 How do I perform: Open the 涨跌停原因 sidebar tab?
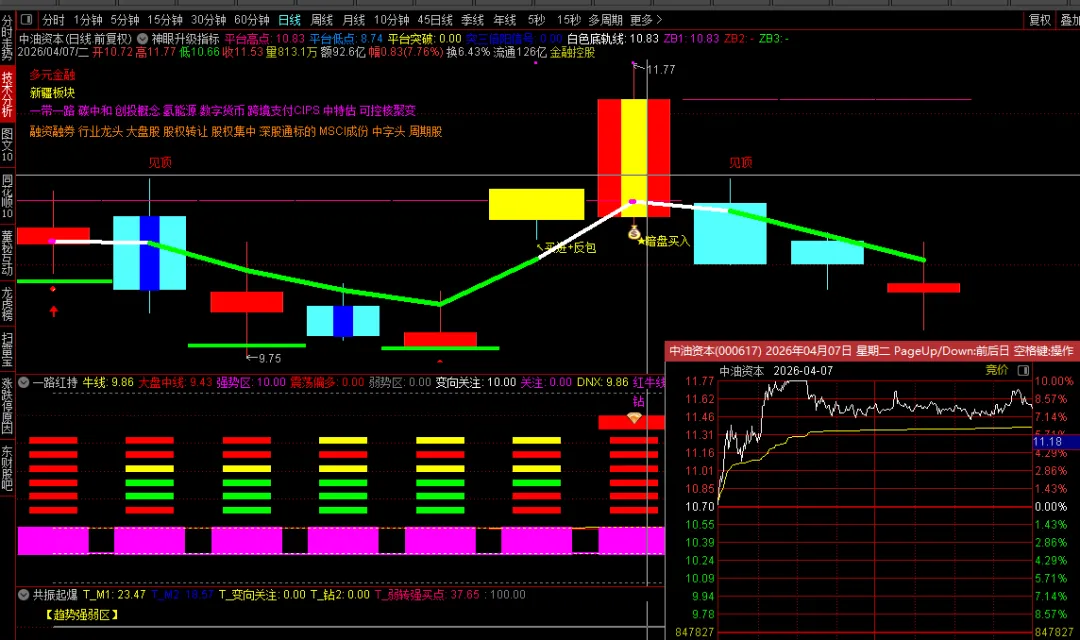click(x=7, y=406)
